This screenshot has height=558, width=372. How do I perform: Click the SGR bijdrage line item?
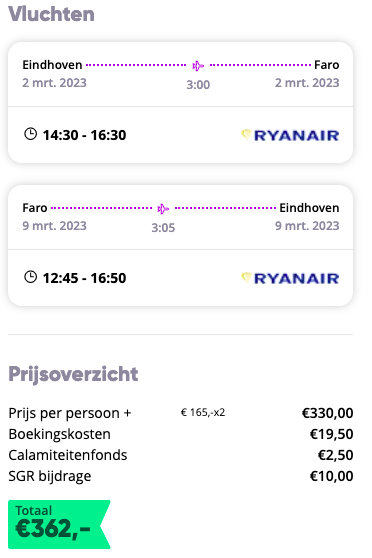[181, 476]
